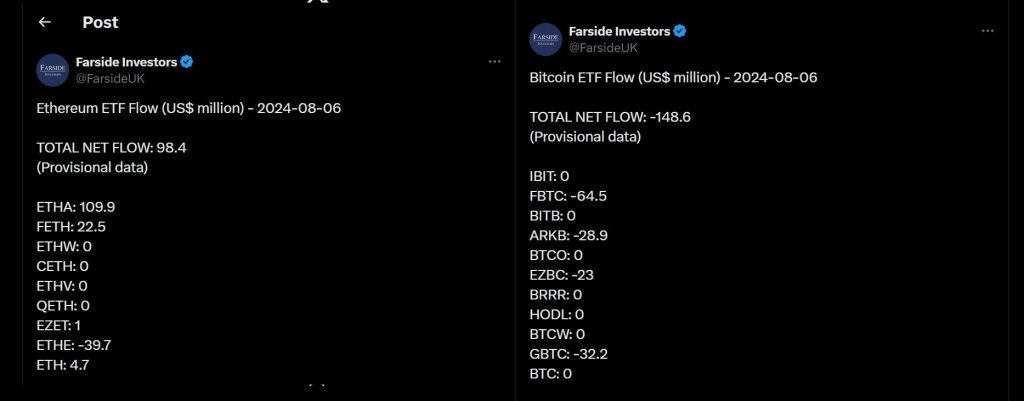Click verified badge on the Bitcoin ETF post
1024x401 pixels.
[x=680, y=31]
